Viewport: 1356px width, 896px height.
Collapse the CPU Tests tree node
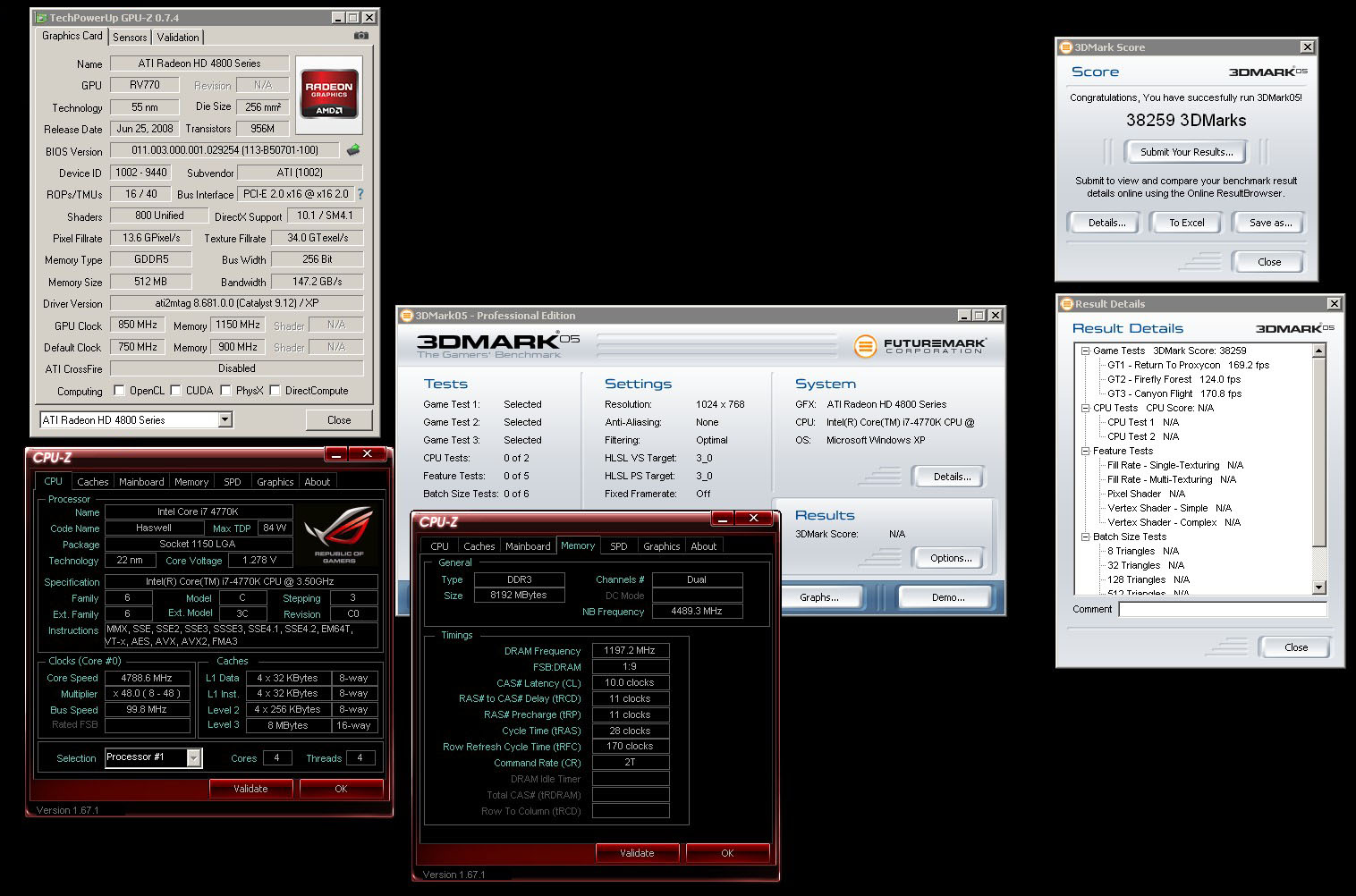click(1085, 409)
